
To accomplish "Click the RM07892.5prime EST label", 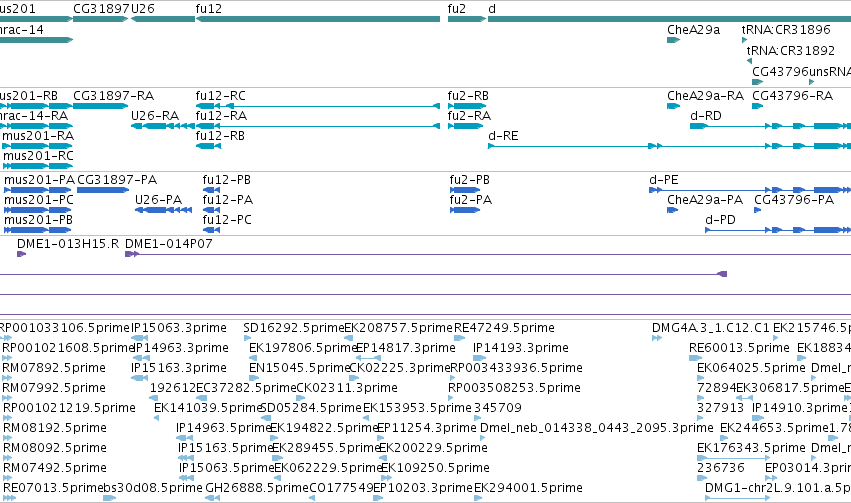I will [54, 368].
